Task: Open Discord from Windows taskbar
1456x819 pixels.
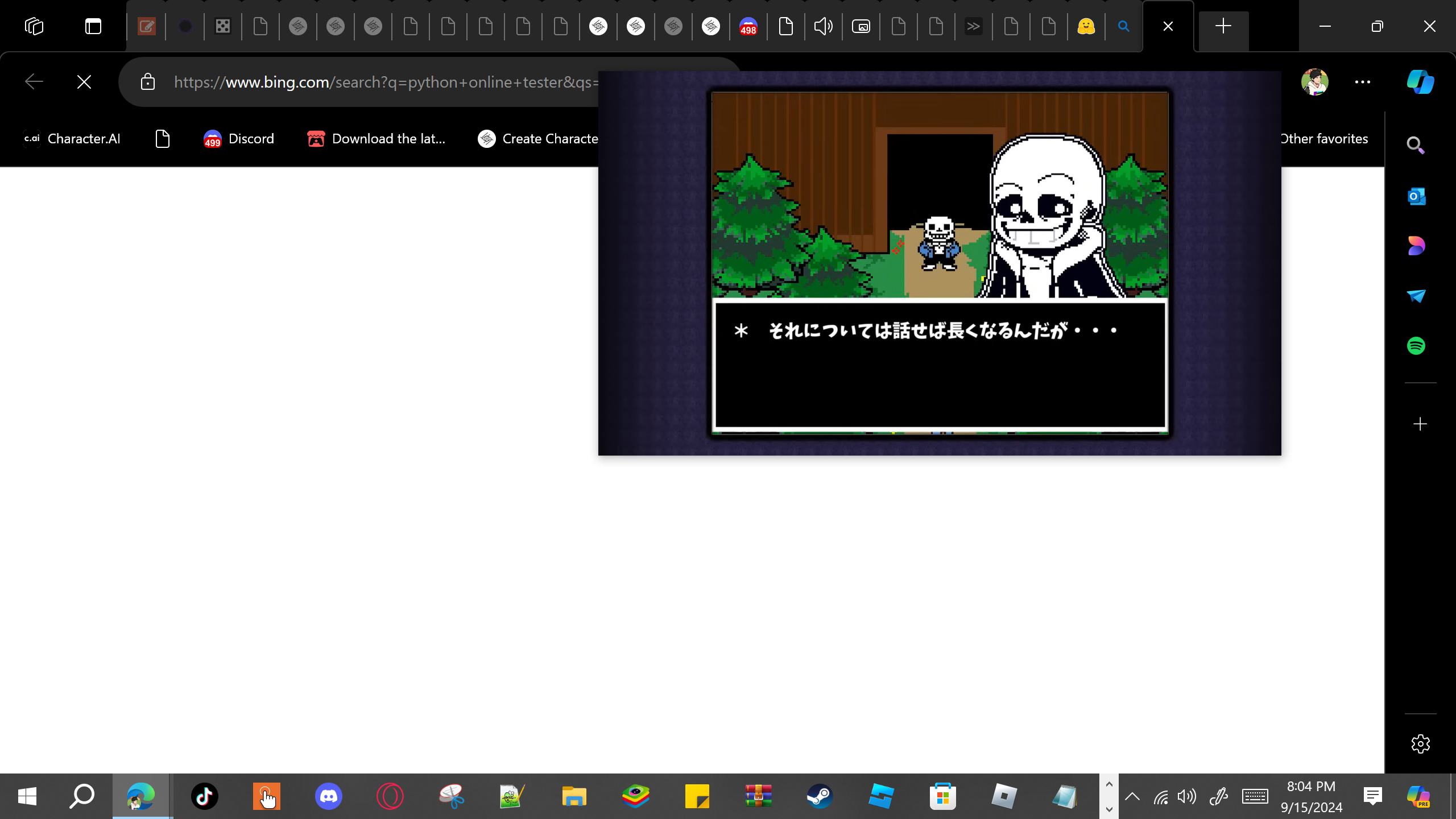Action: [328, 796]
